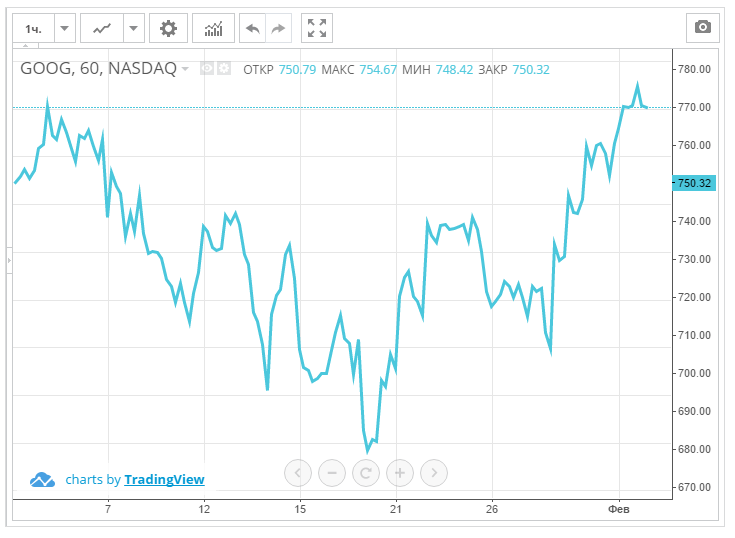The image size is (735, 538).
Task: Open GOOG series format settings icon
Action: coord(224,69)
